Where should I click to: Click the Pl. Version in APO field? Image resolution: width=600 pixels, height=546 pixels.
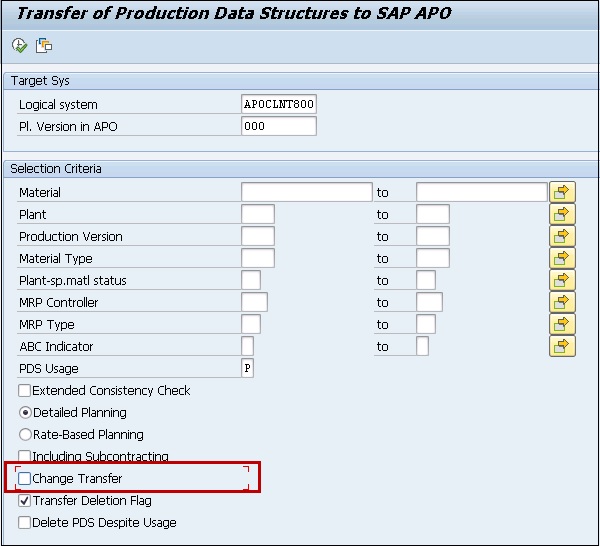pos(279,126)
